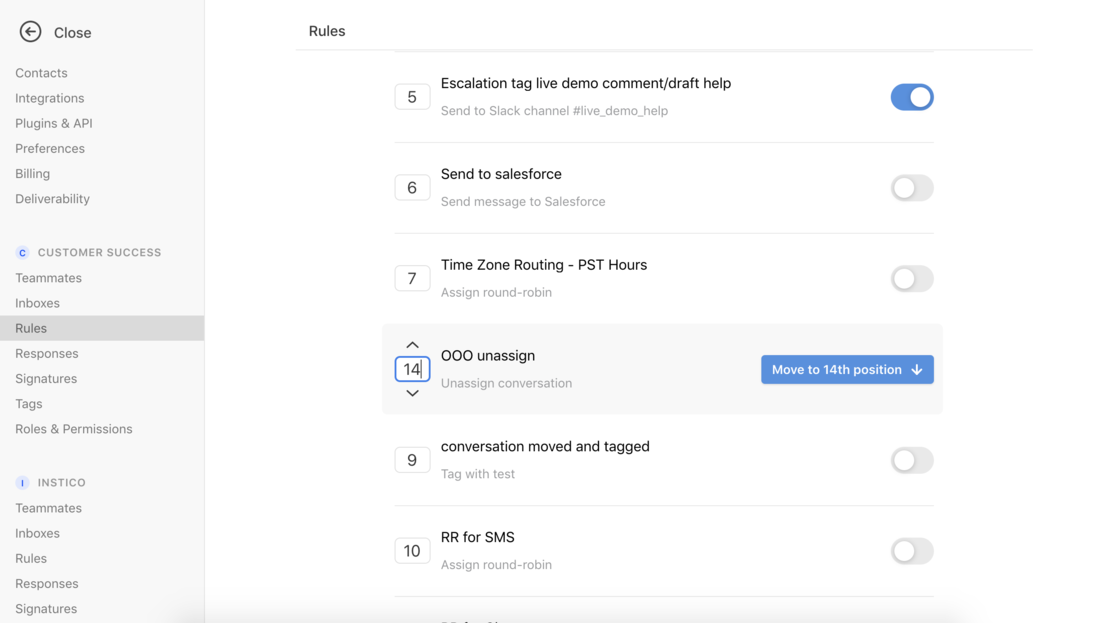Select Roles & Permissions in sidebar

coord(74,429)
